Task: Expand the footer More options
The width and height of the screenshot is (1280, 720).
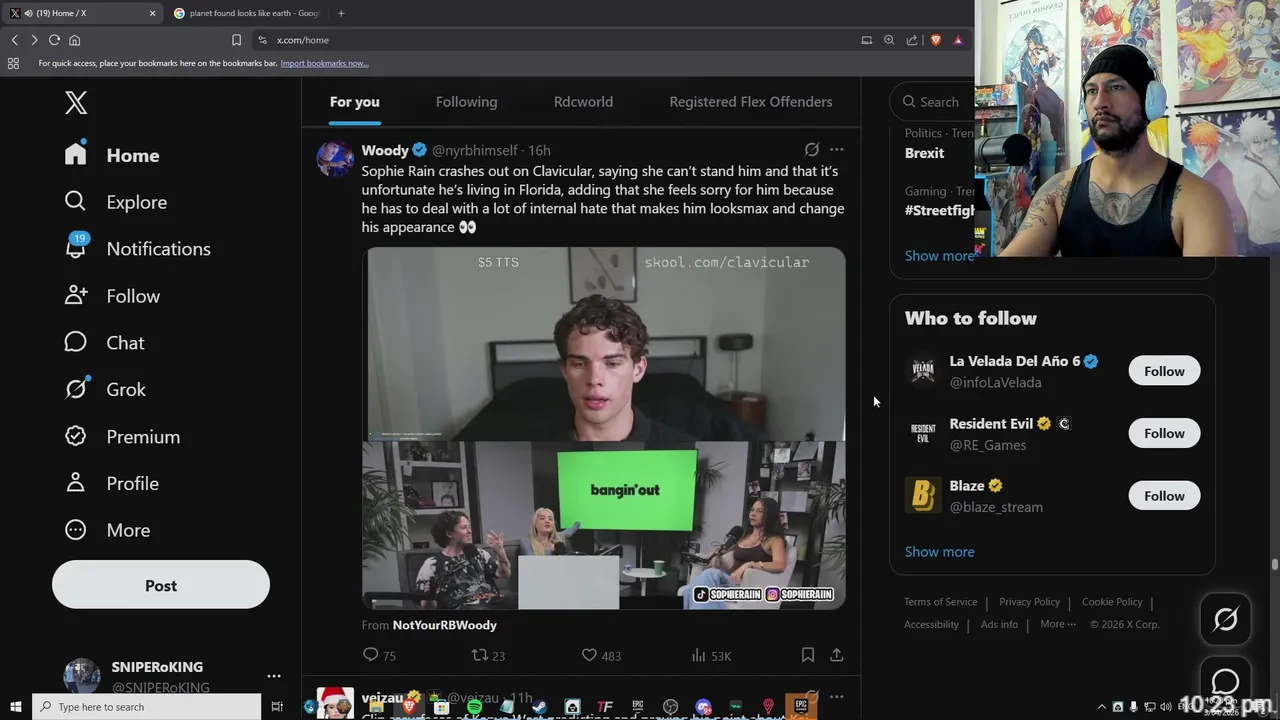Action: click(x=1058, y=624)
